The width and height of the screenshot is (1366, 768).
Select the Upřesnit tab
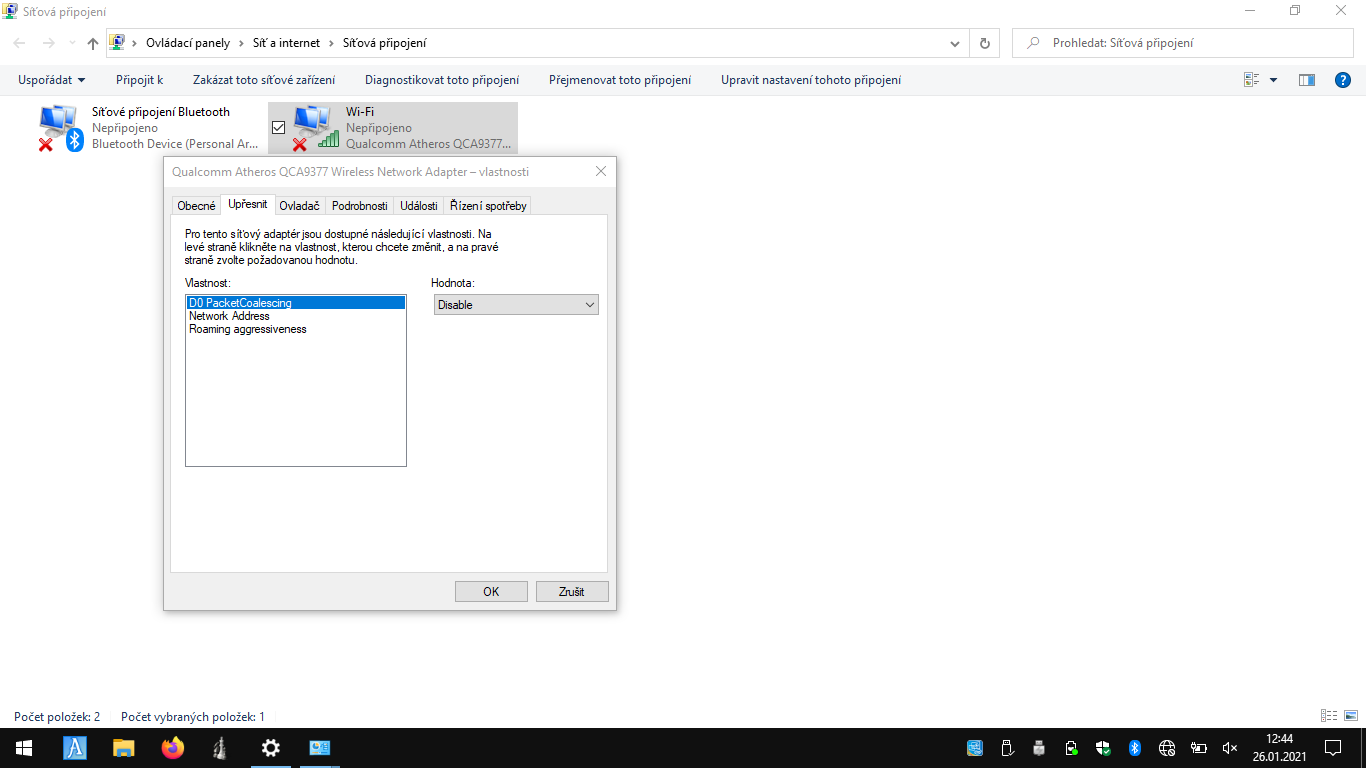pos(247,204)
